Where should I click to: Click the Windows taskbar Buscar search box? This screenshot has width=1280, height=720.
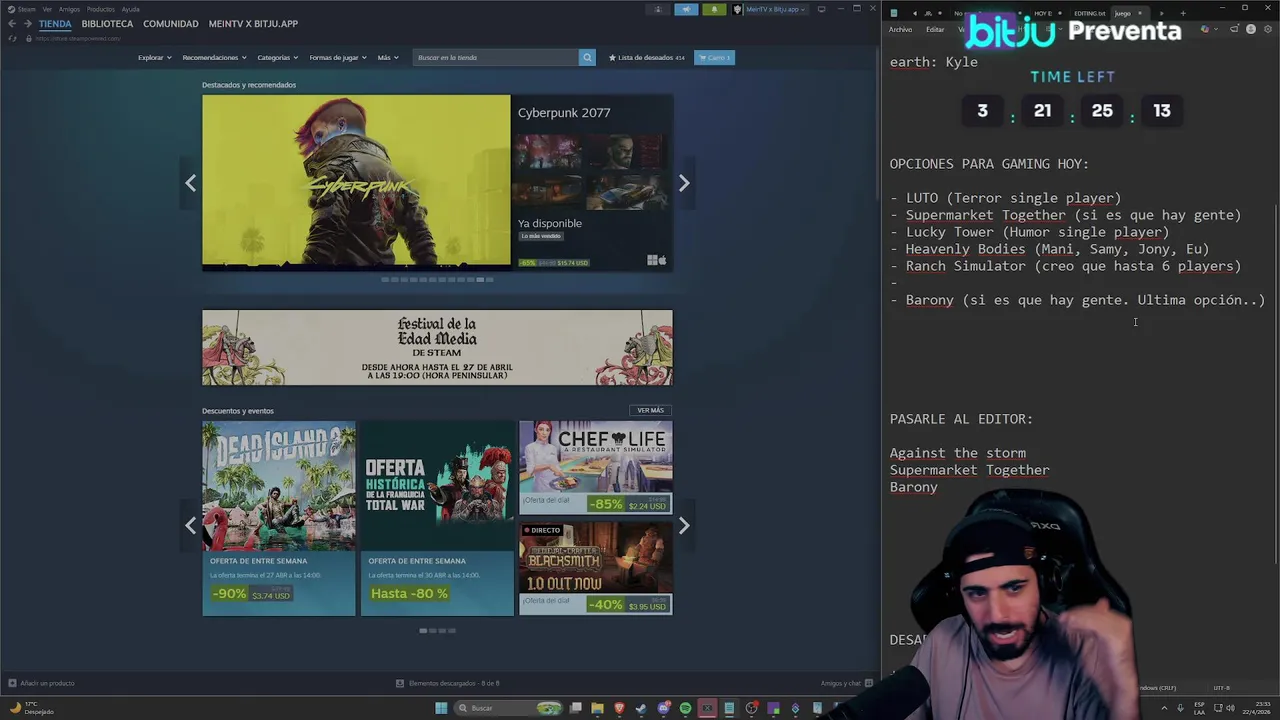[508, 708]
